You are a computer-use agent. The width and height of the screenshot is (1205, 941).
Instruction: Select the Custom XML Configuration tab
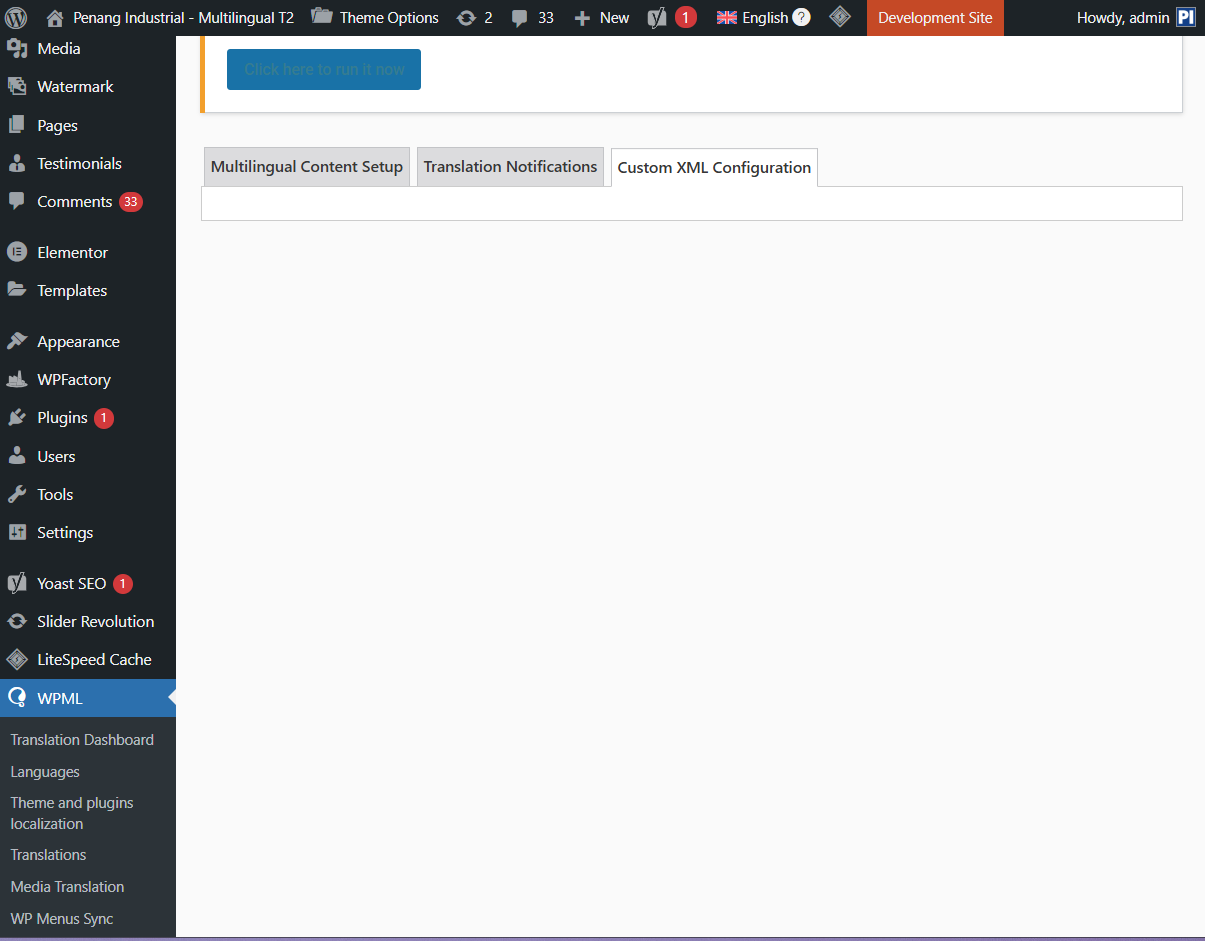coord(714,167)
